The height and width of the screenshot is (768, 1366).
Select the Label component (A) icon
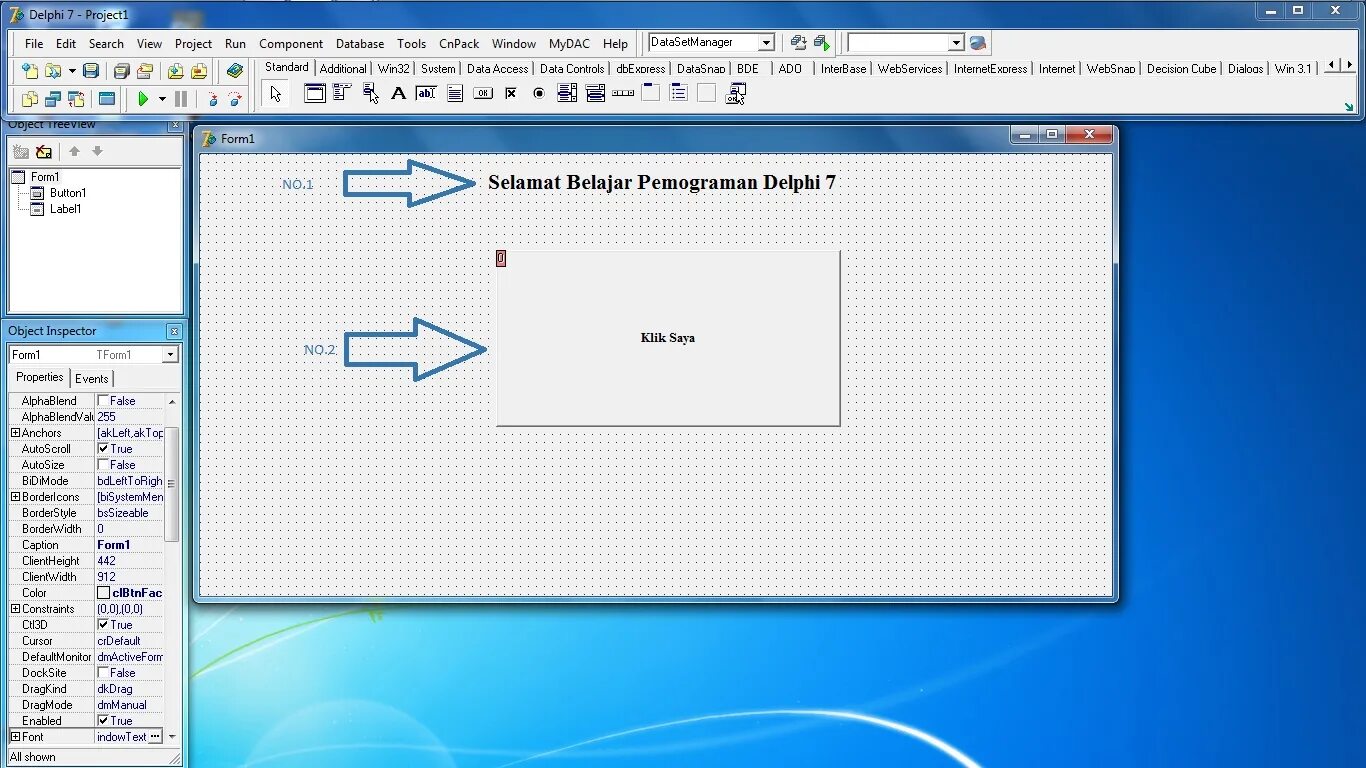(398, 93)
